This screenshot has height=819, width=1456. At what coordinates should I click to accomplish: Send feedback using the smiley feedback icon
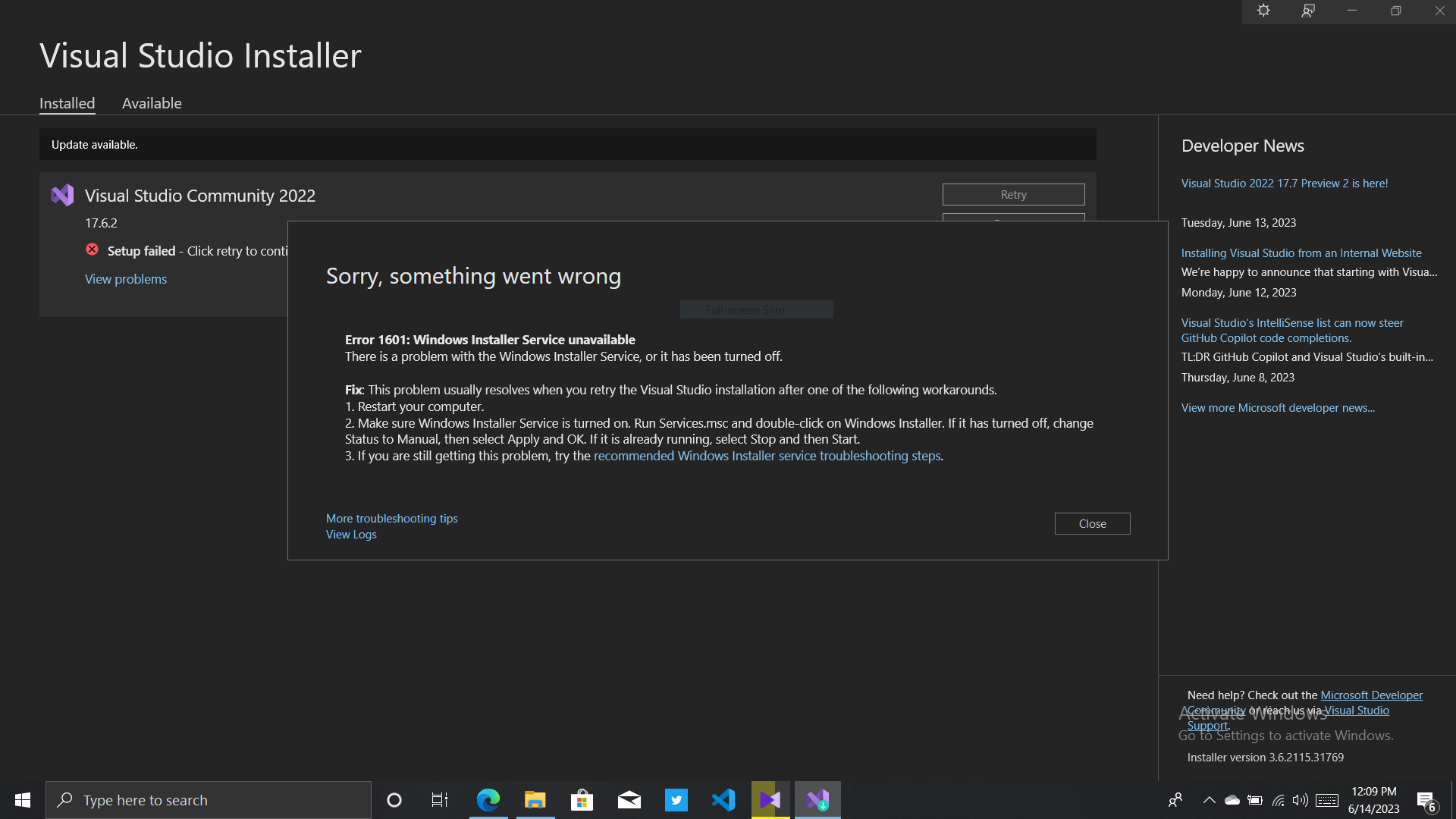tap(1307, 11)
